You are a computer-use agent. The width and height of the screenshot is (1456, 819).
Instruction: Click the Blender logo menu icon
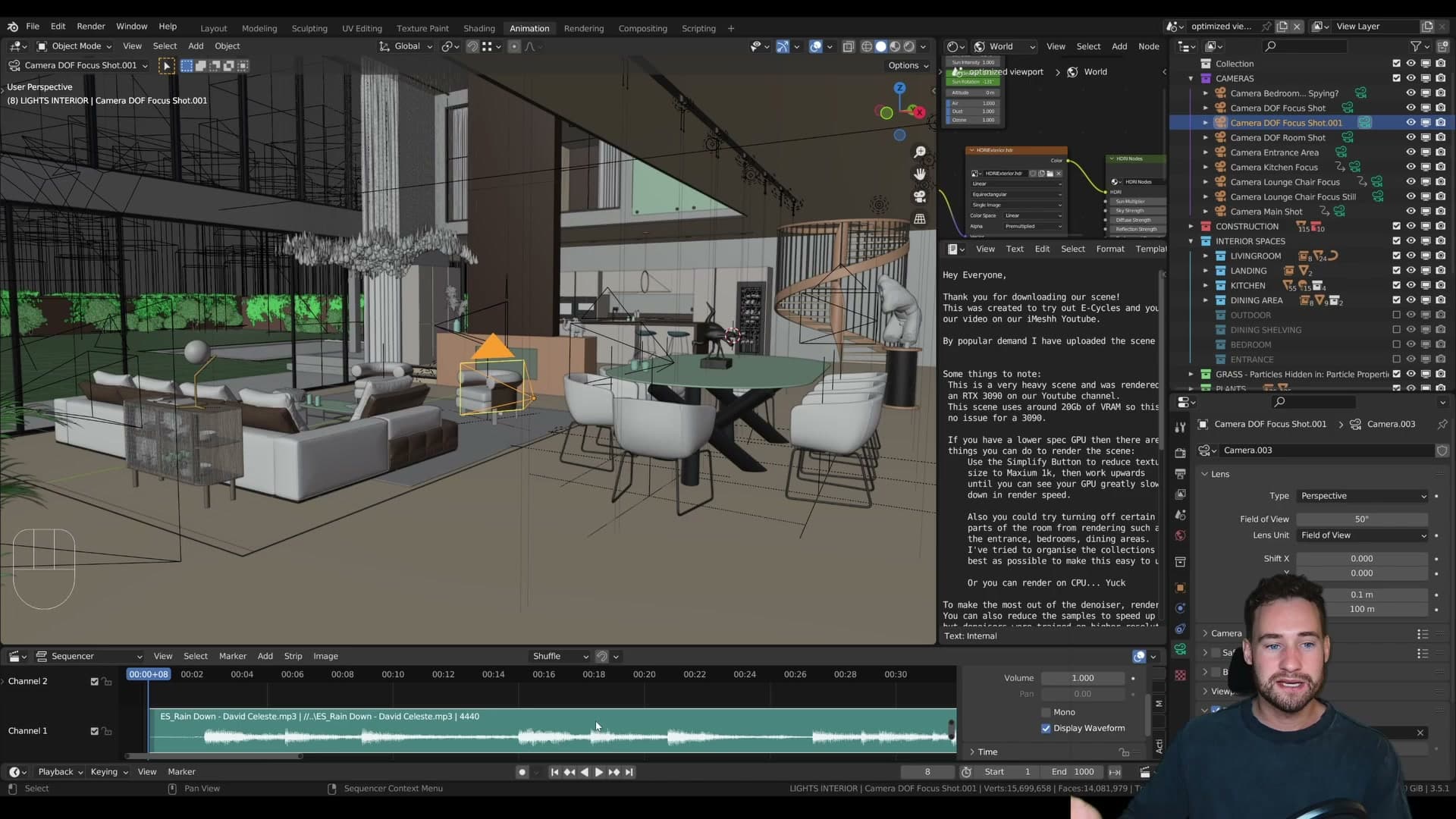pos(12,27)
